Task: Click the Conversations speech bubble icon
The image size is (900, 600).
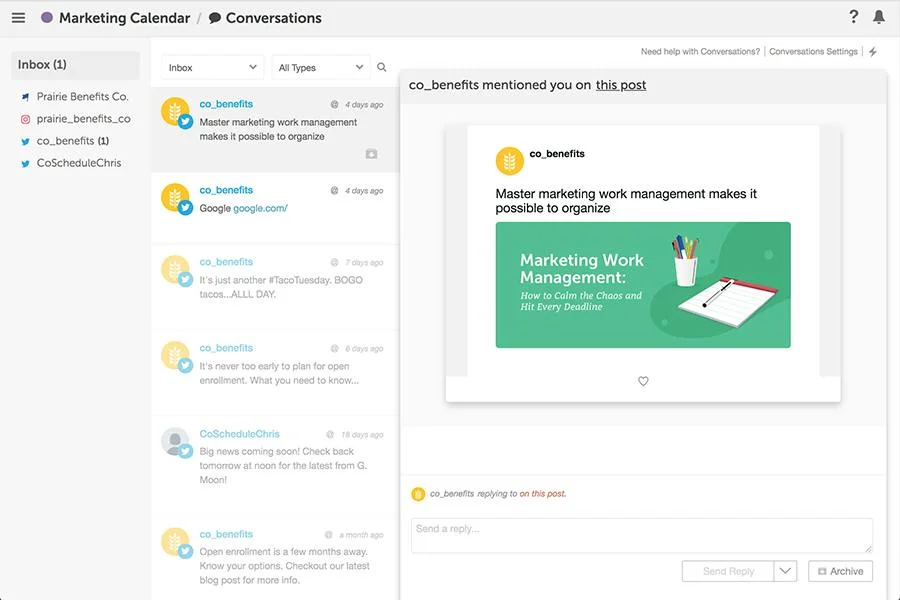Action: 215,18
